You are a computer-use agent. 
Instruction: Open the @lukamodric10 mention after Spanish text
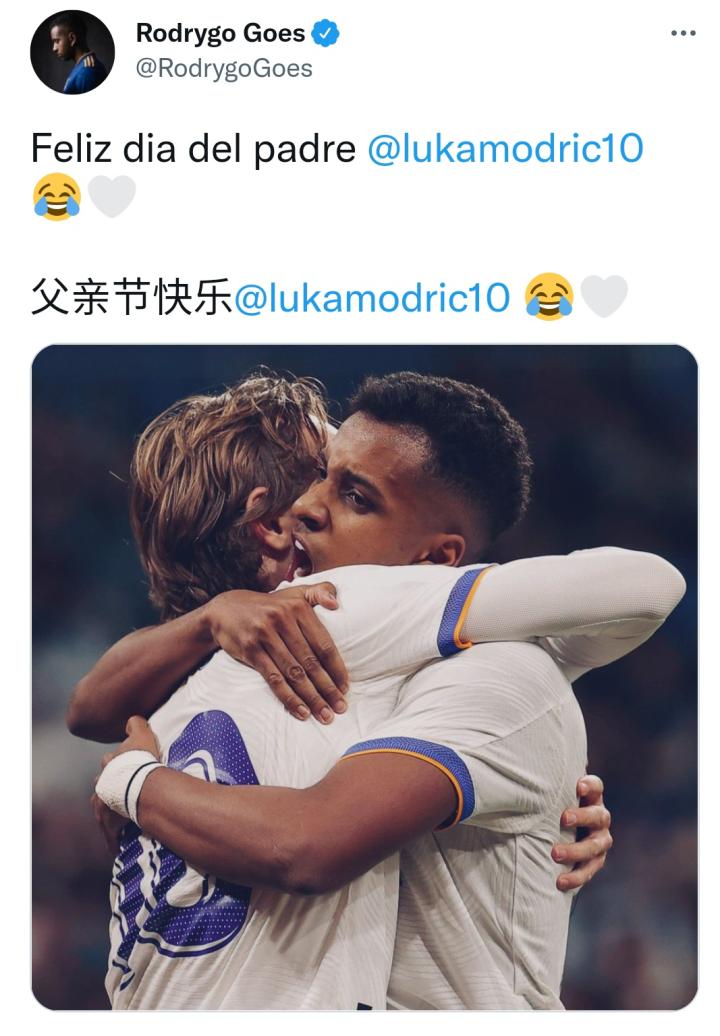[x=505, y=148]
